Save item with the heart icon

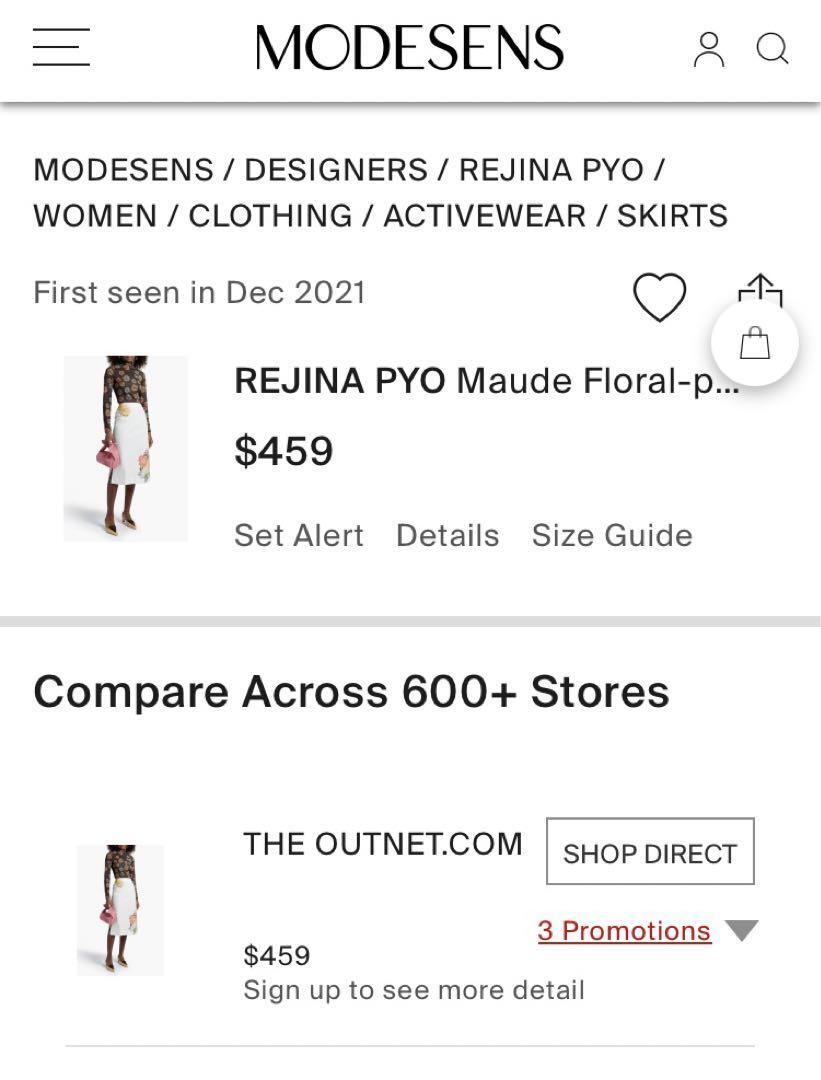pos(659,297)
